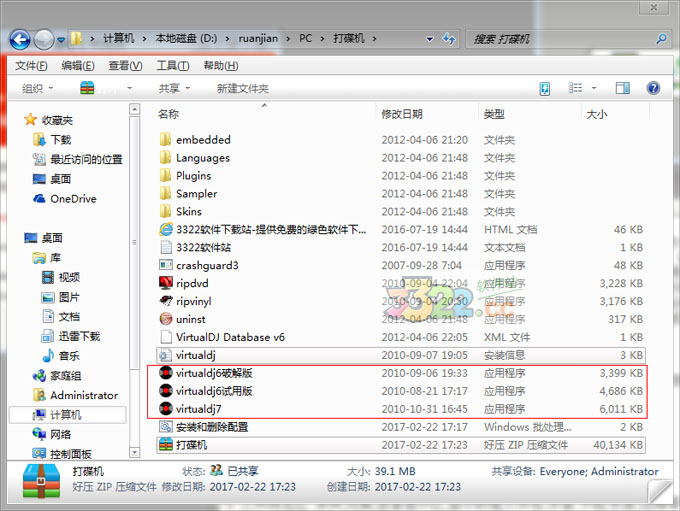The width and height of the screenshot is (680, 511).
Task: Select 网络 in the sidebar
Action: tap(52, 434)
